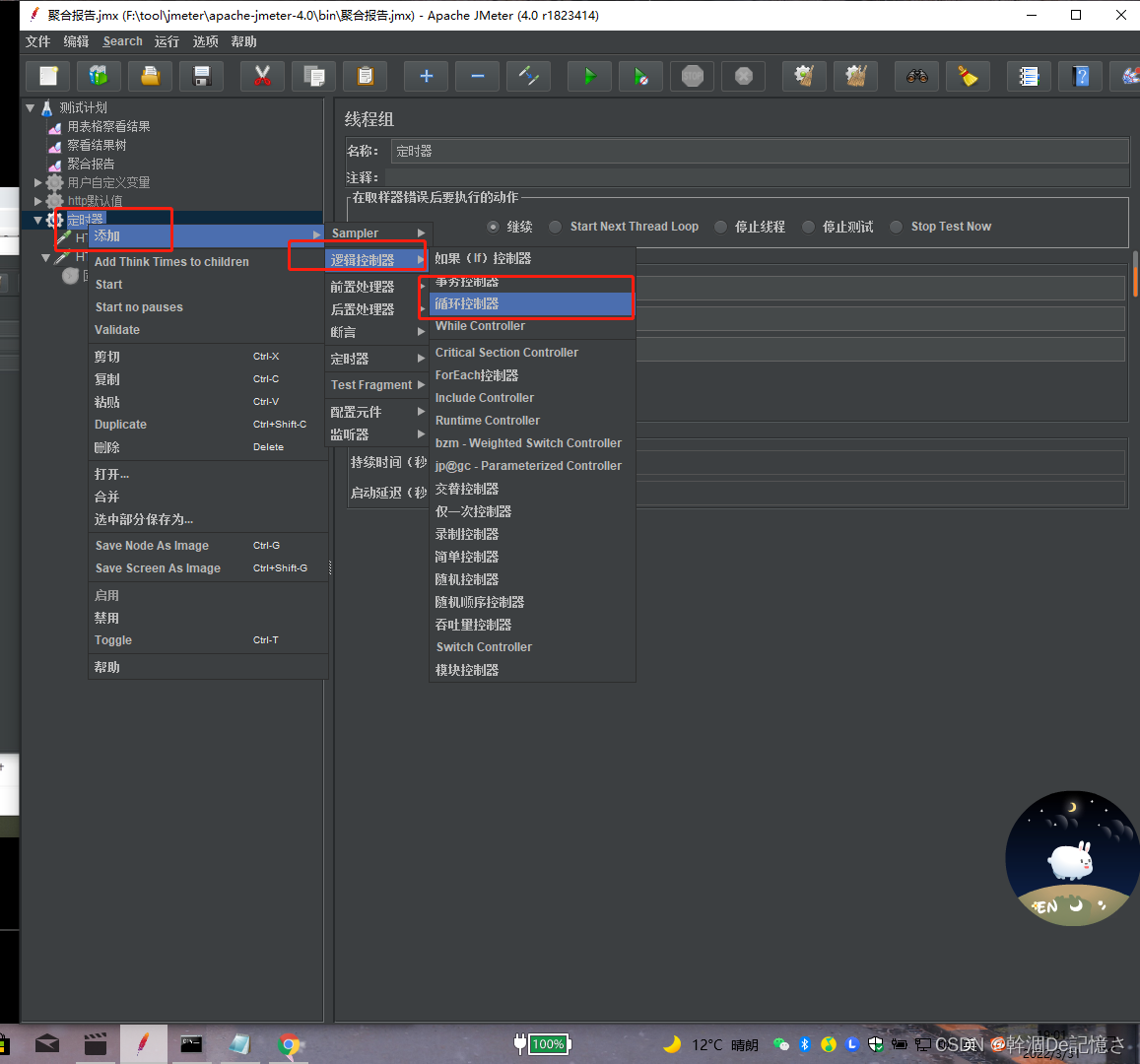Click Start no pauses toolbar icon
Screen dimensions: 1140x1064
click(640, 76)
